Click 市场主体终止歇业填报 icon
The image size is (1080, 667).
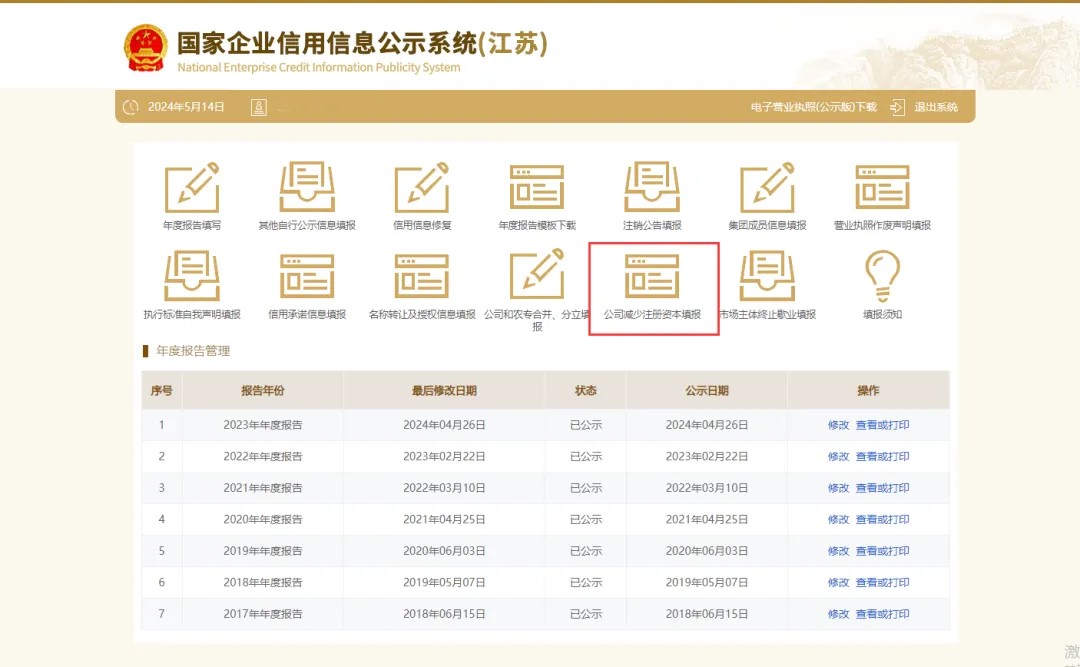(767, 277)
